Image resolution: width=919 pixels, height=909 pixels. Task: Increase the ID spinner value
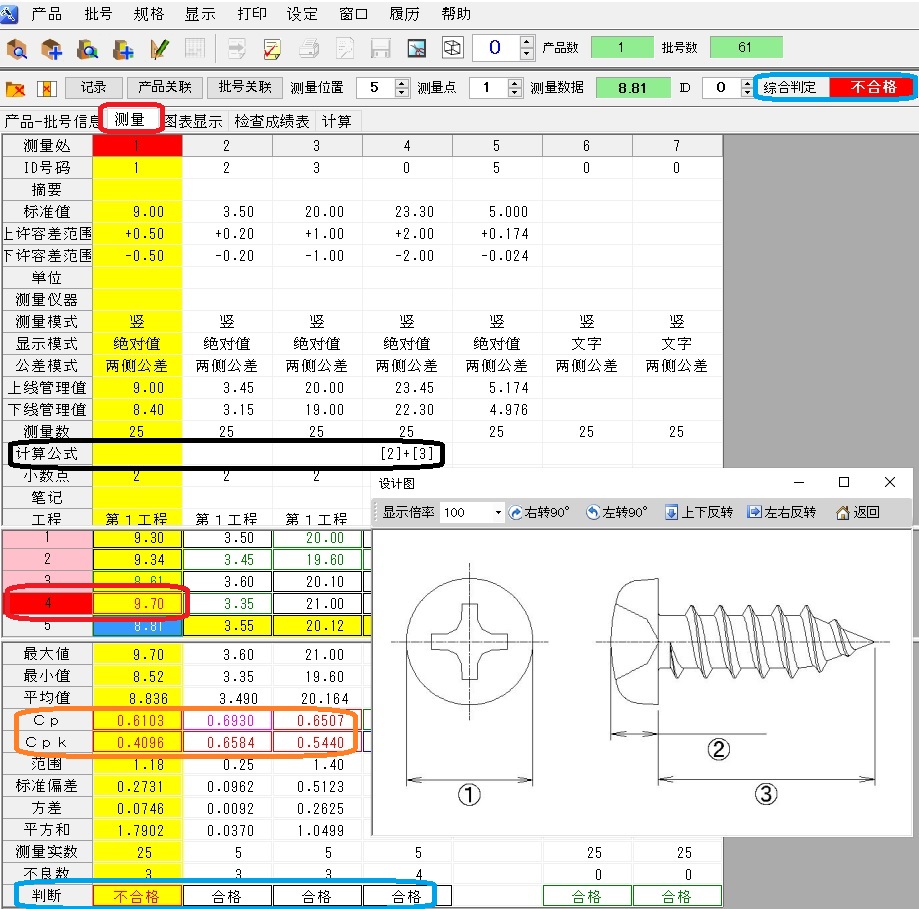746,83
